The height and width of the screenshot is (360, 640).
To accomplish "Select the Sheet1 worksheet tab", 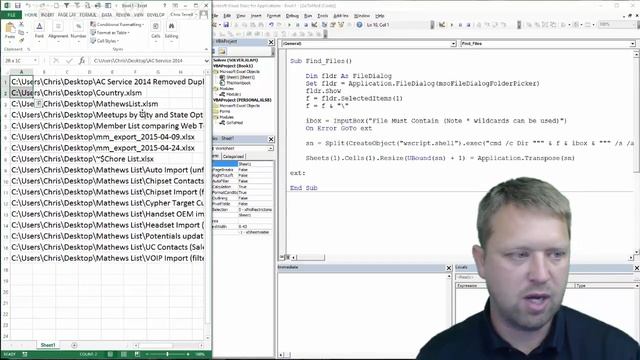I will point(48,345).
